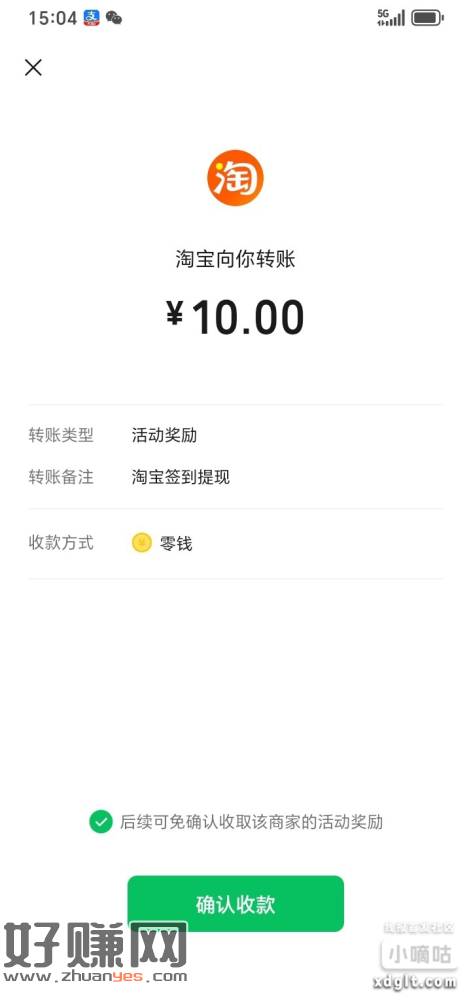Tap the 5G signal strength indicator
Viewport: 471px width, 1000px height.
tap(391, 17)
